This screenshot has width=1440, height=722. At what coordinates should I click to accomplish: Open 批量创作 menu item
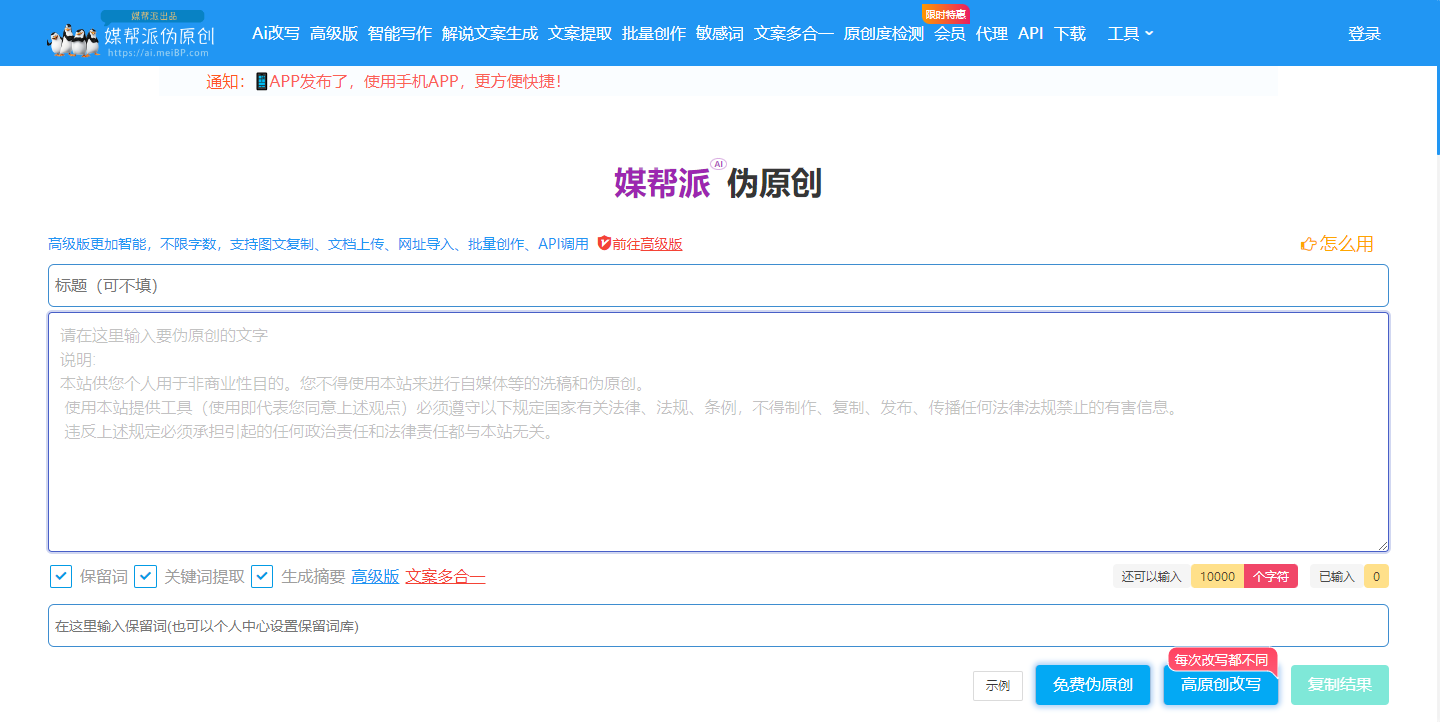[654, 33]
